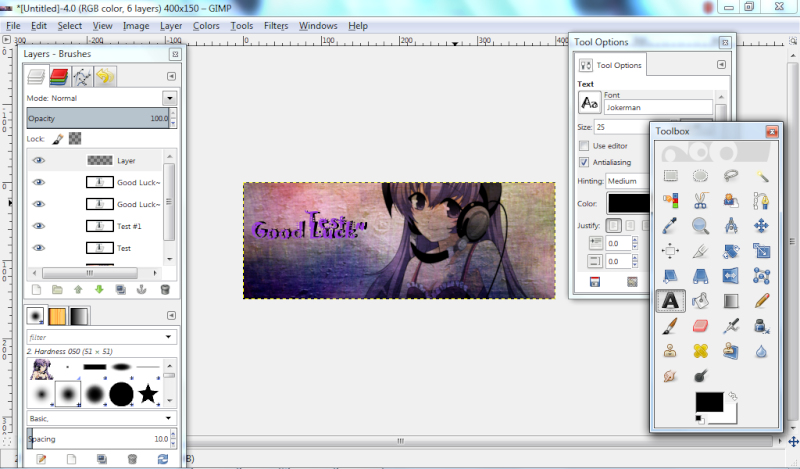The height and width of the screenshot is (469, 800).
Task: Open the font picker Aa button
Action: (x=589, y=103)
